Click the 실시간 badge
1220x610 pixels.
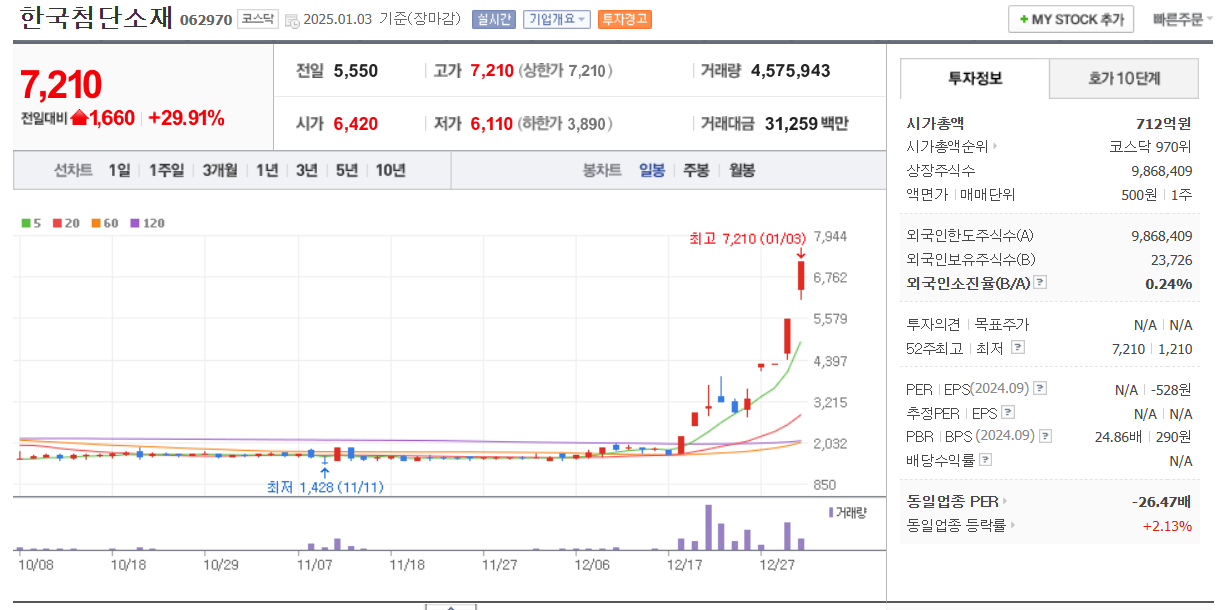tap(494, 19)
